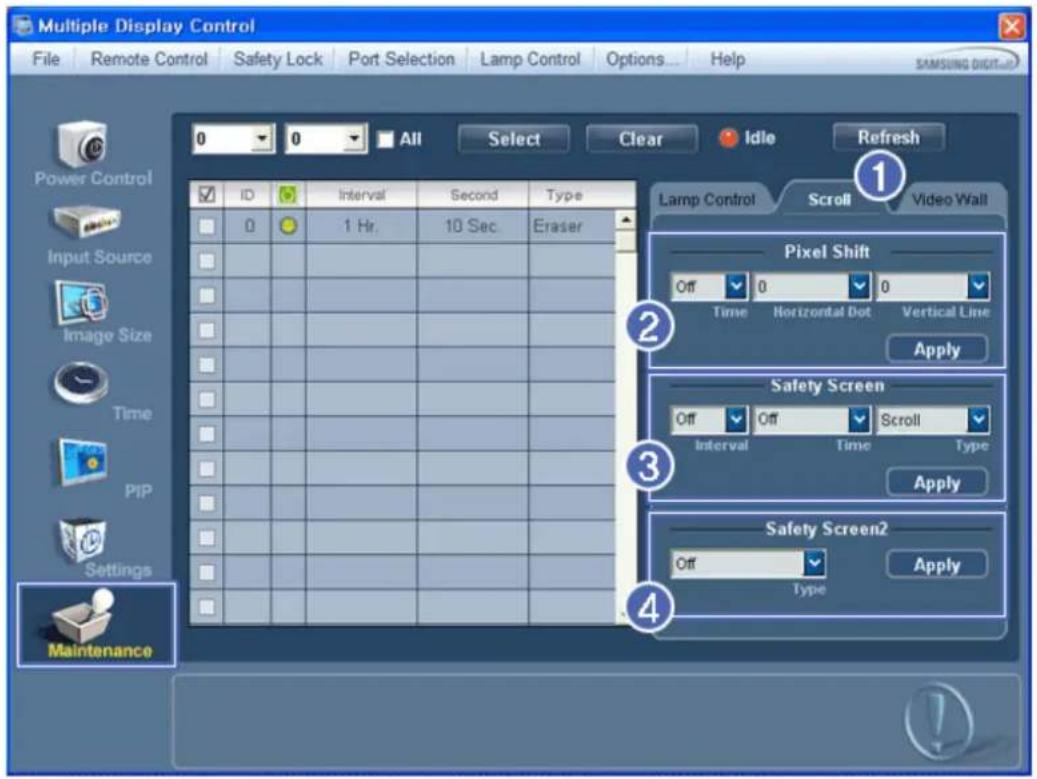Click the Second column header
This screenshot has height=779, width=1037.
[x=473, y=194]
